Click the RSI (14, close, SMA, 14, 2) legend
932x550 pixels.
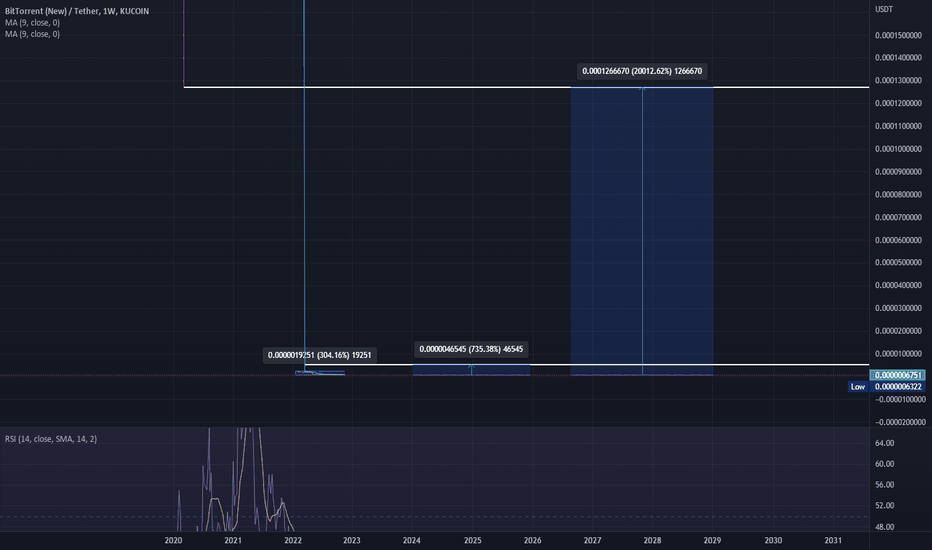pyautogui.click(x=51, y=439)
